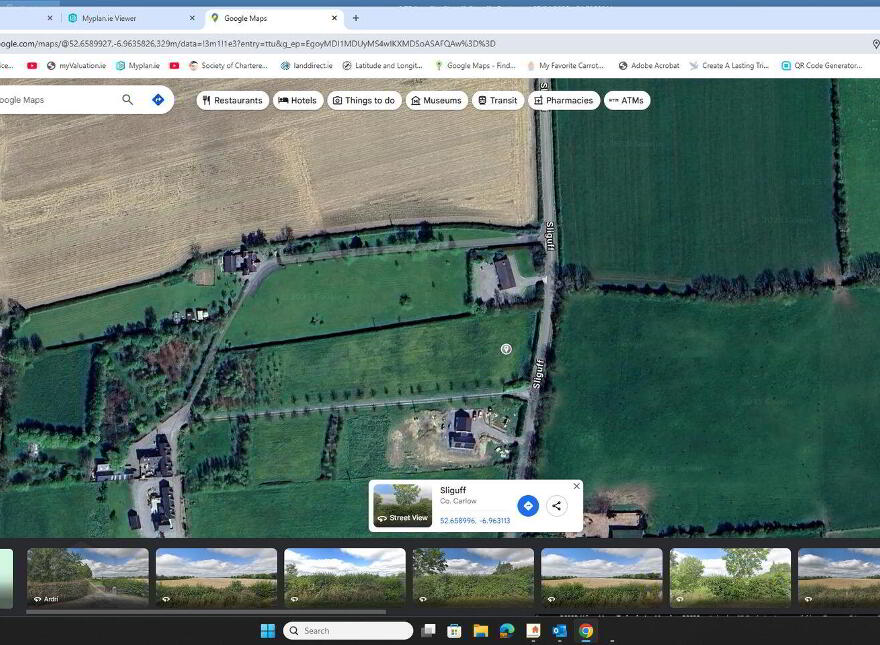Filter map by Restaurants chip
This screenshot has width=880, height=645.
click(233, 100)
